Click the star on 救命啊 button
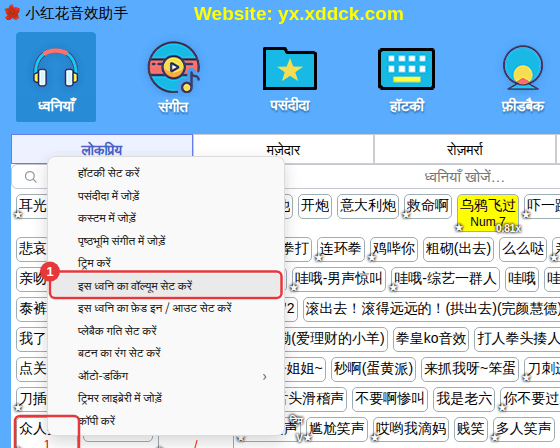This screenshot has height=448, width=560. point(406,215)
